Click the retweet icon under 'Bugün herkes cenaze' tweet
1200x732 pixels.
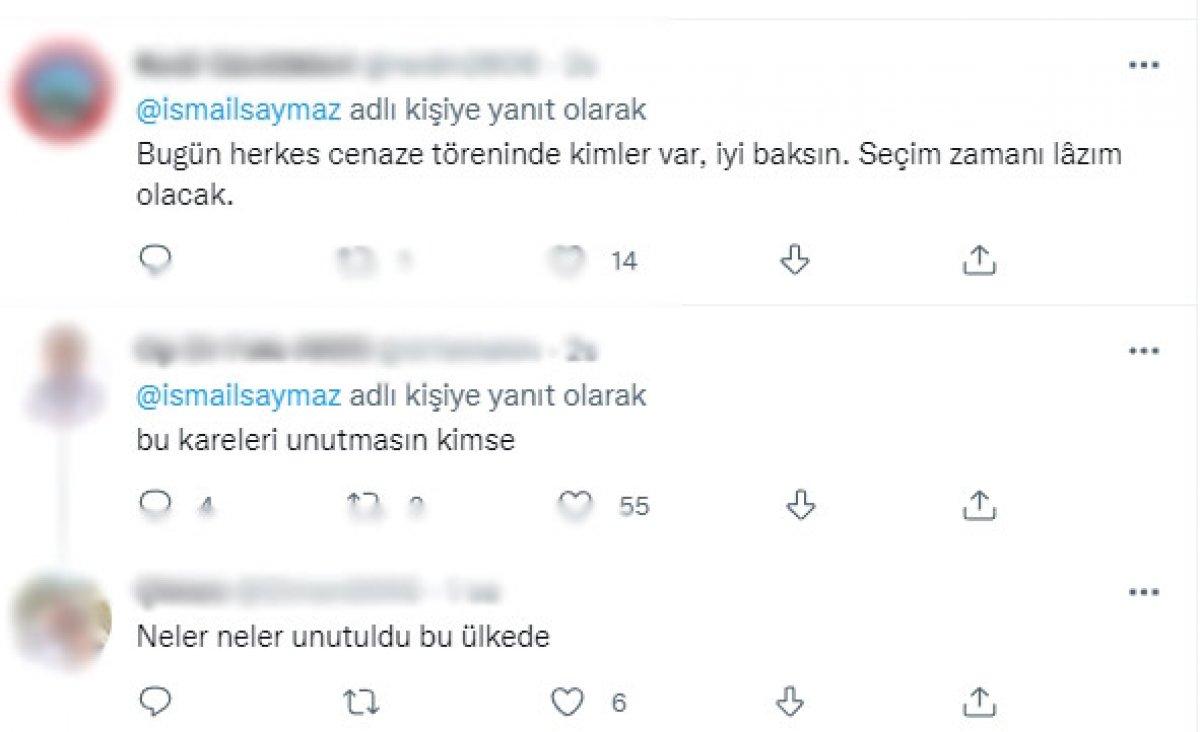[357, 260]
